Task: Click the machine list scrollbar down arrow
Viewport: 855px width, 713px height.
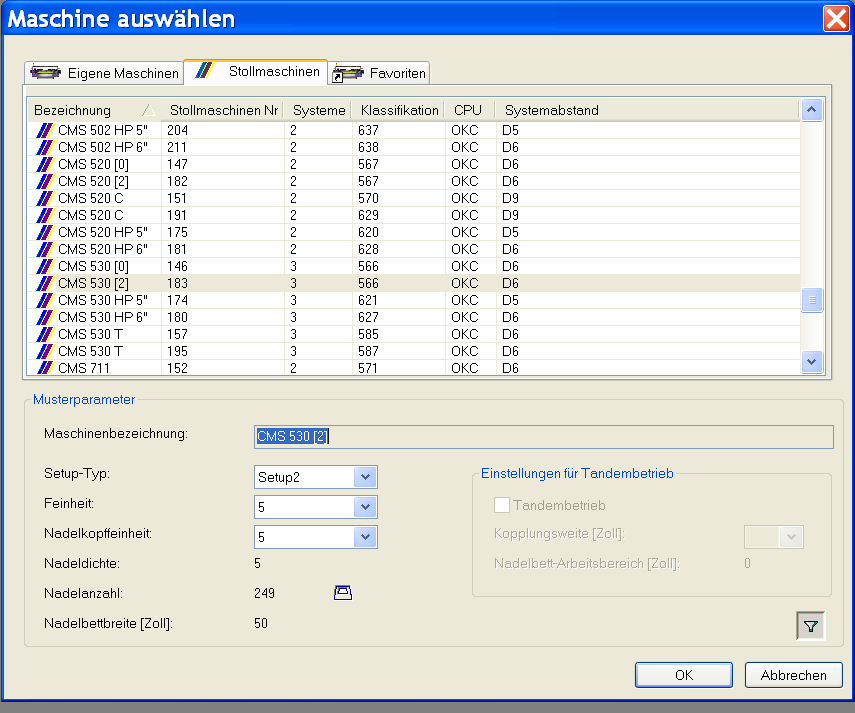Action: (x=812, y=361)
